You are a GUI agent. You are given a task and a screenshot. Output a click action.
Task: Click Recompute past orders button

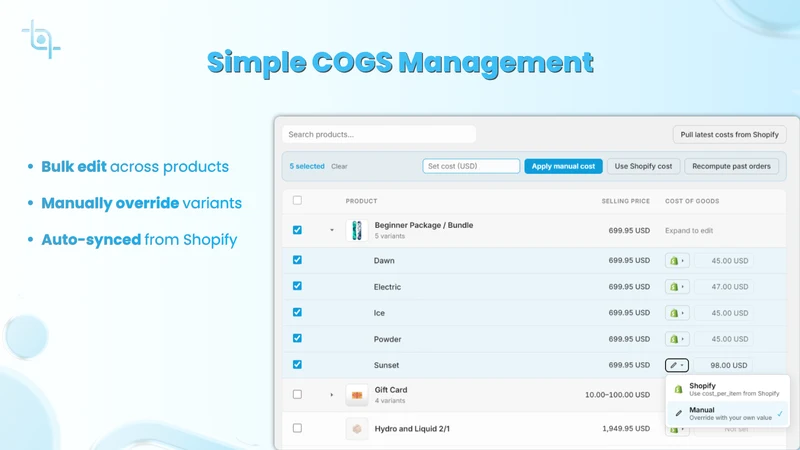731,166
